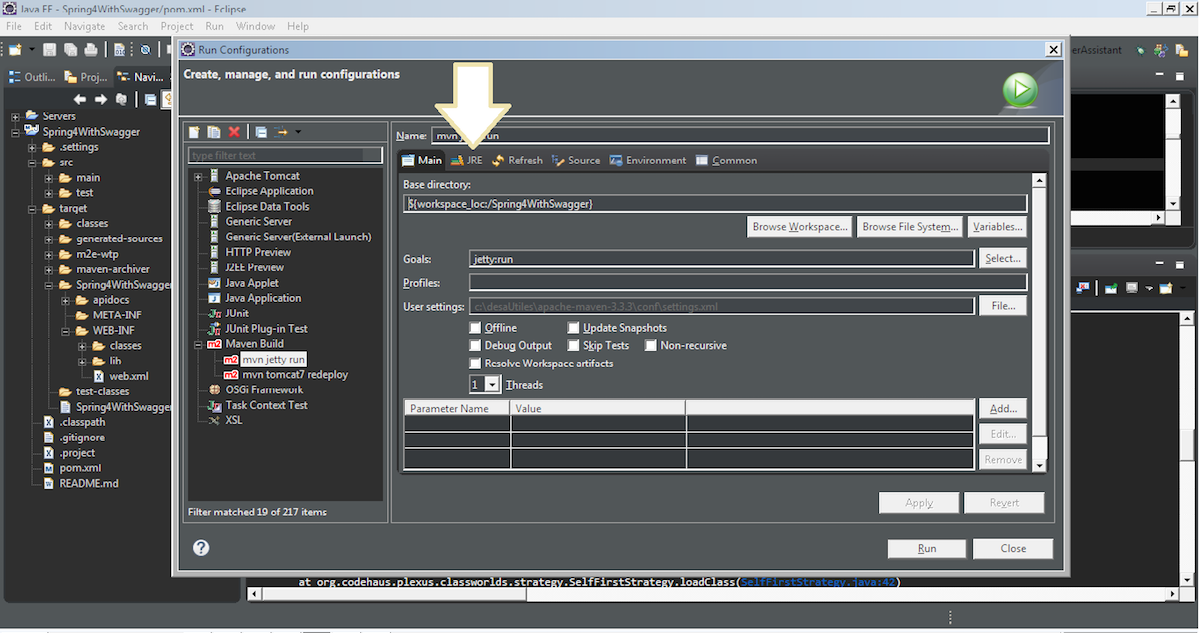The width and height of the screenshot is (1200, 633).
Task: Click the File... user settings button
Action: point(1003,306)
